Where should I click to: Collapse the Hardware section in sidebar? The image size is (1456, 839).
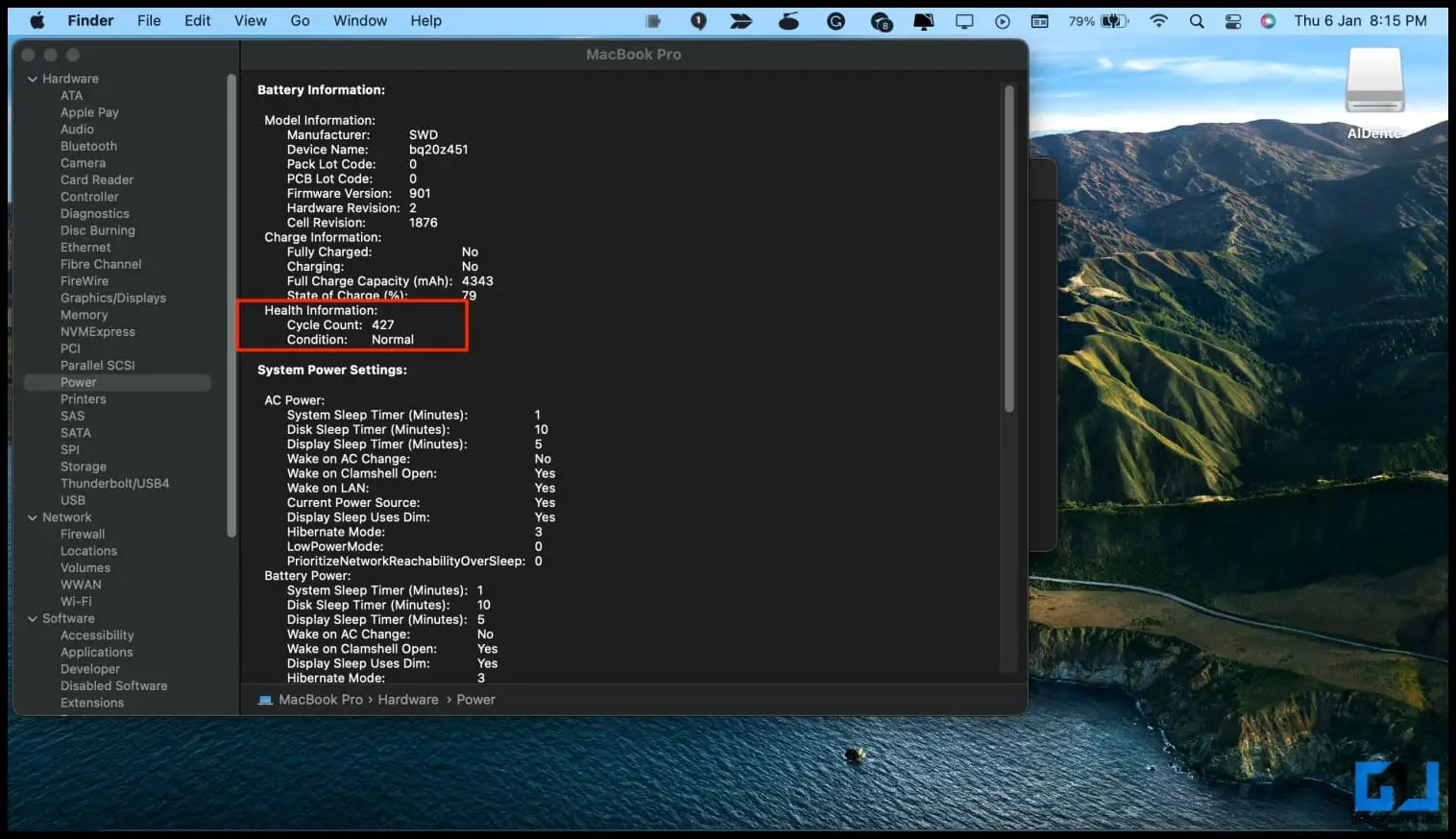point(33,79)
